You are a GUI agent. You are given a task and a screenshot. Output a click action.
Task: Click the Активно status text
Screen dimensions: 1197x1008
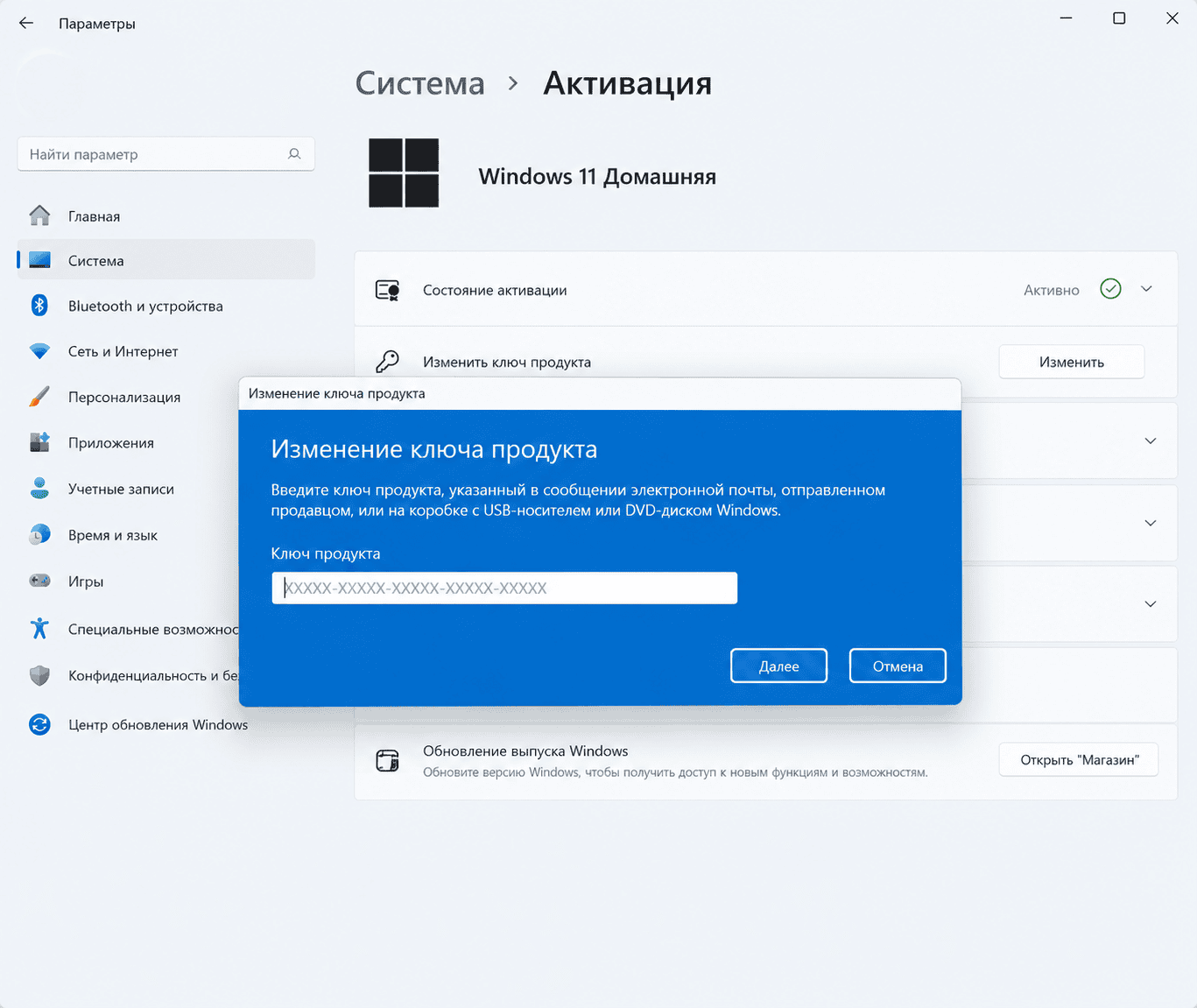pyautogui.click(x=1051, y=290)
